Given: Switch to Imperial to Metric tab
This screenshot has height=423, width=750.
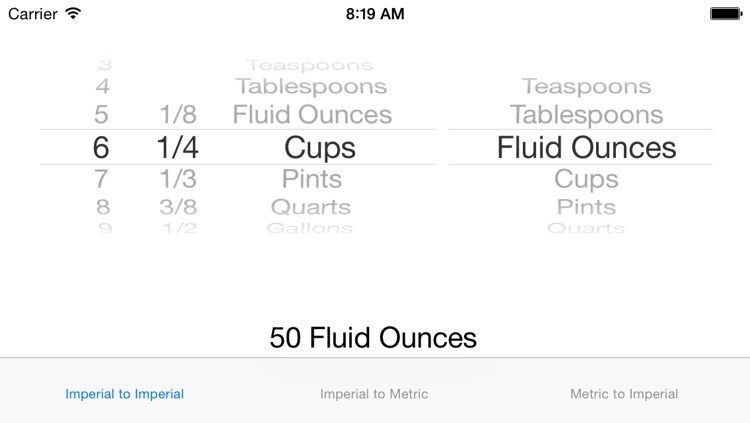Looking at the screenshot, I should 374,394.
